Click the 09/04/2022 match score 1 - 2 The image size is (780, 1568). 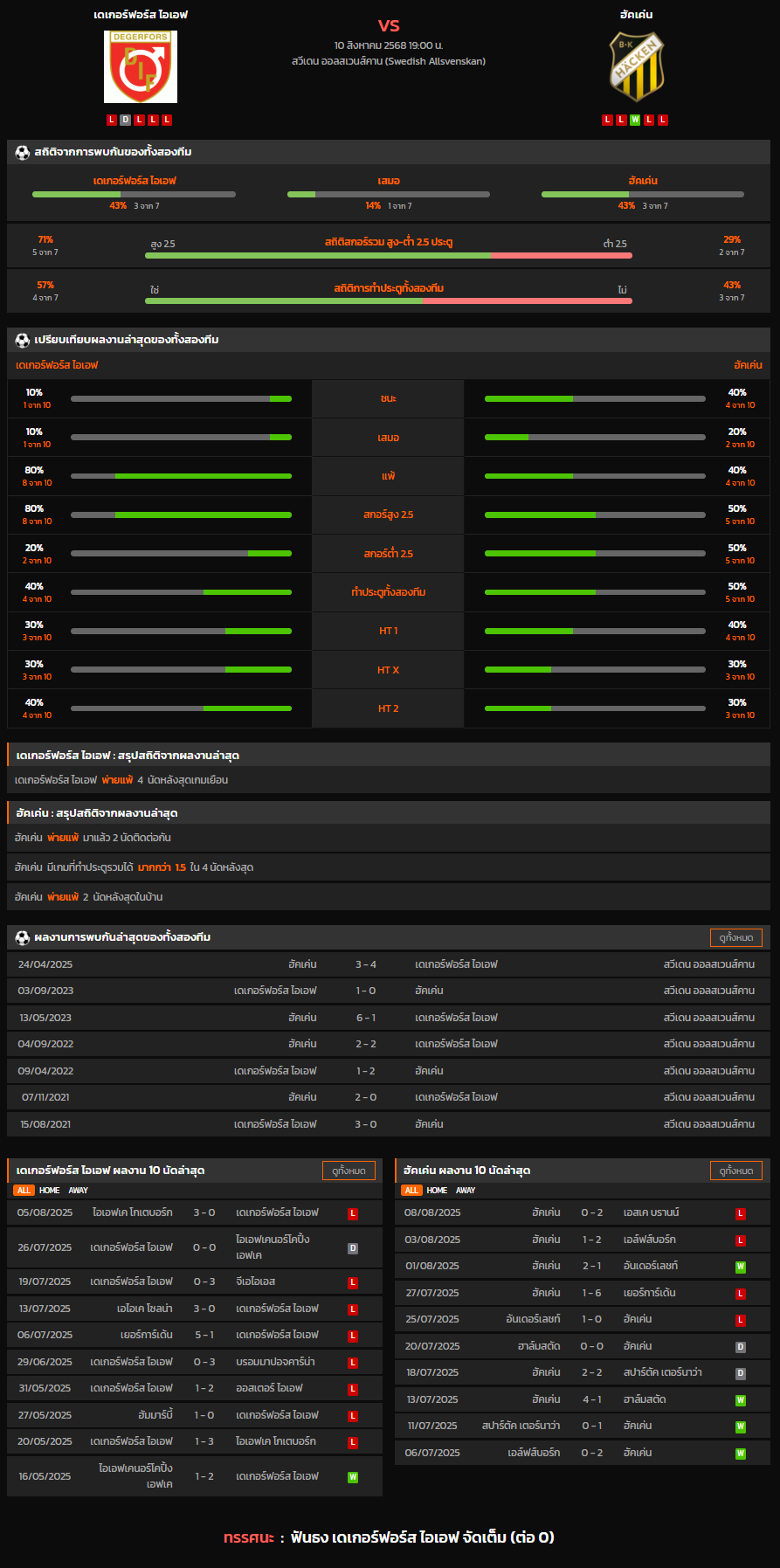(366, 1071)
